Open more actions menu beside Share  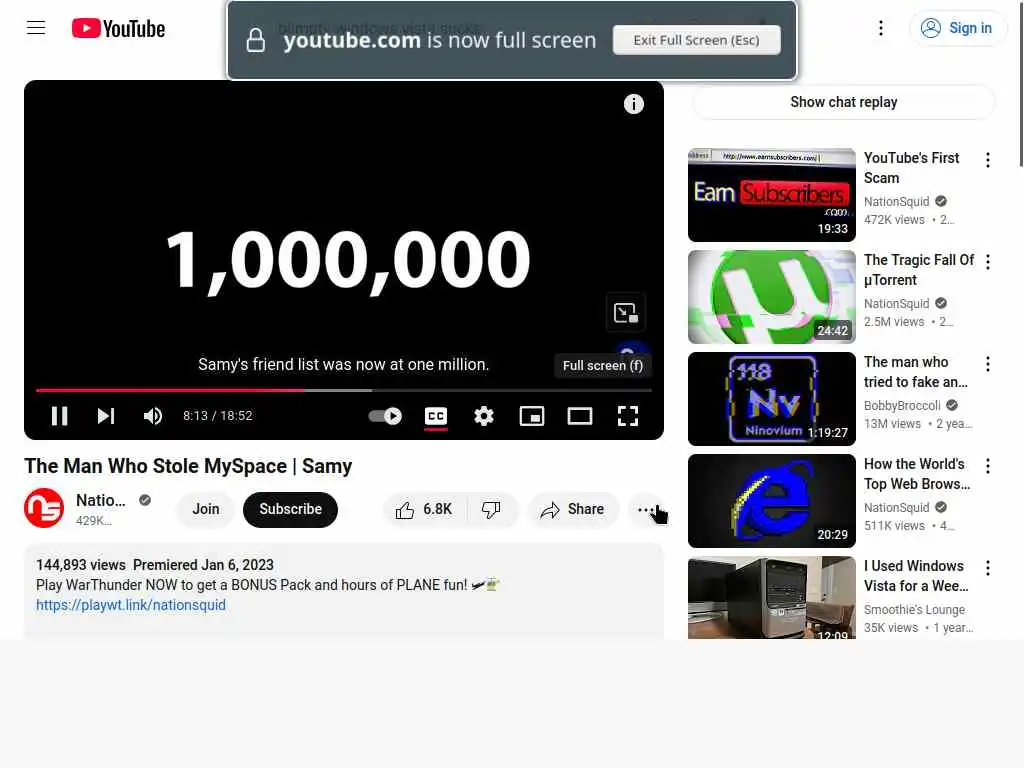[645, 509]
